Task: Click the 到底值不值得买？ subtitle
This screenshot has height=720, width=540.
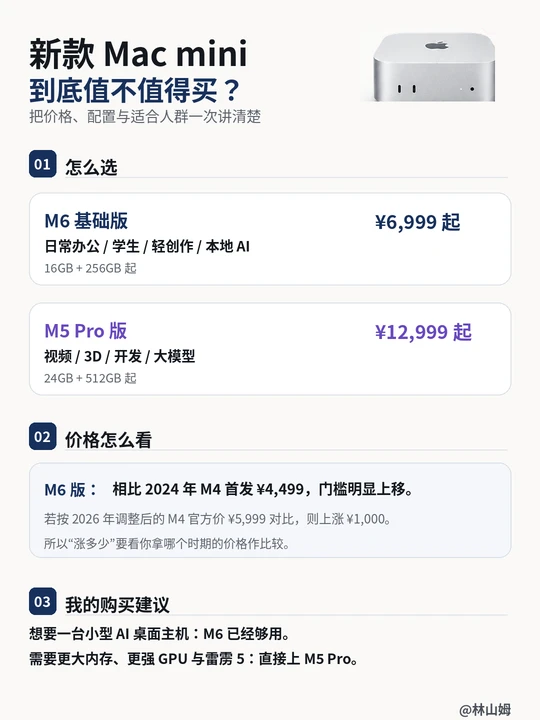Action: point(135,90)
